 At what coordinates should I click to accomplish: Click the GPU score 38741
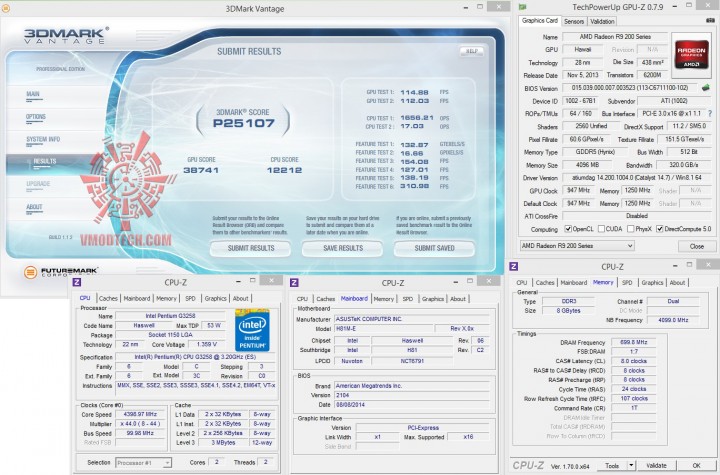pos(201,170)
